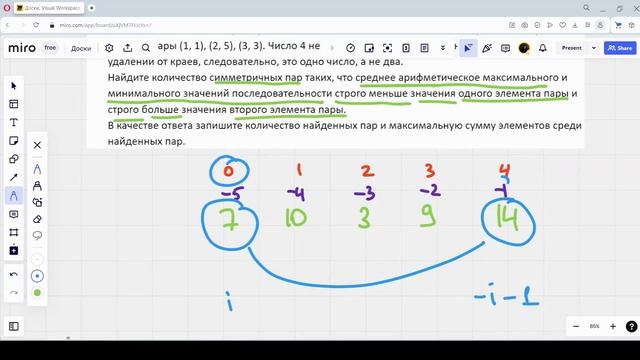Screen dimensions: 640x360
Task: Open the Доски boards link
Action: [81, 48]
